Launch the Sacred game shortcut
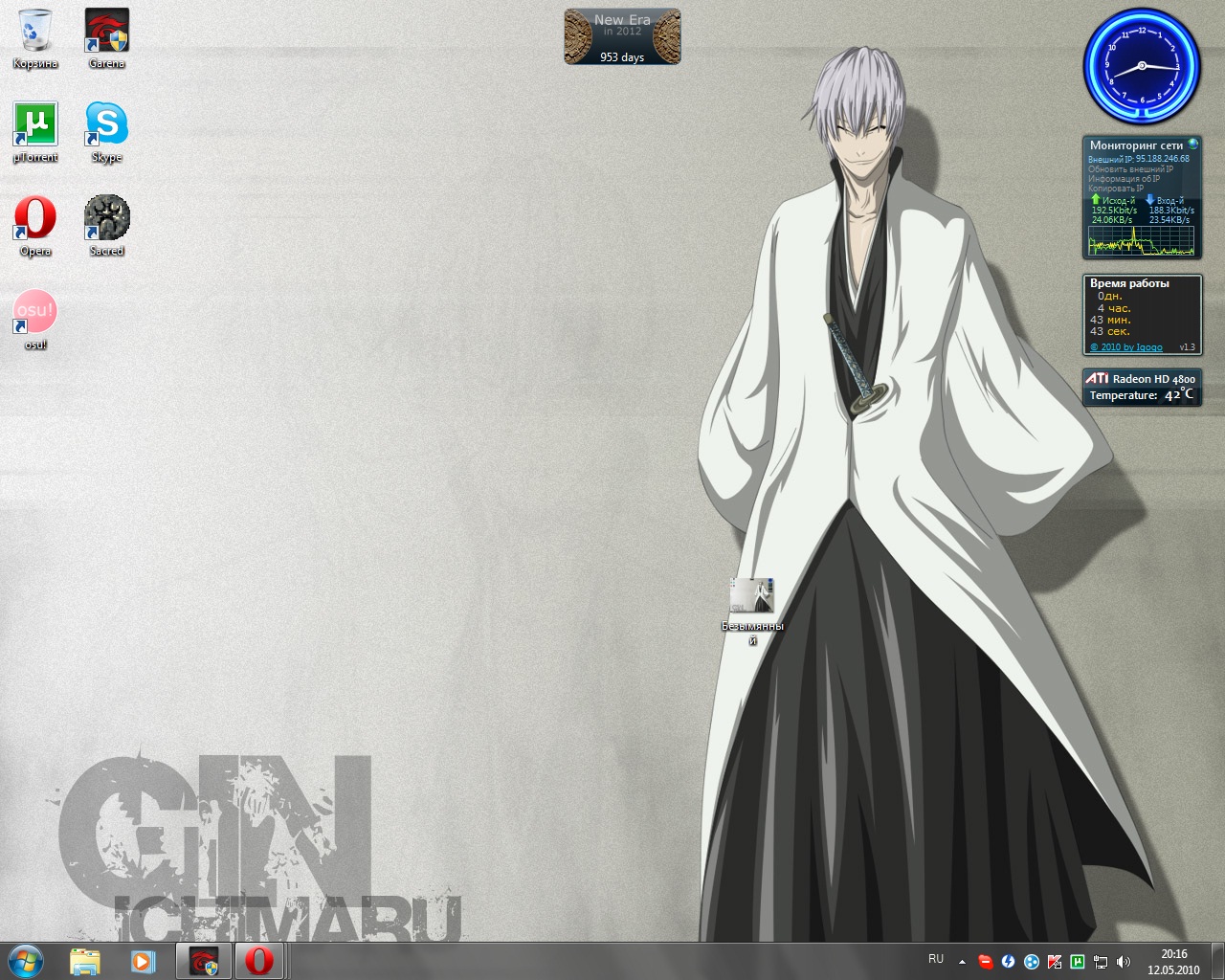This screenshot has width=1225, height=980. point(106,219)
